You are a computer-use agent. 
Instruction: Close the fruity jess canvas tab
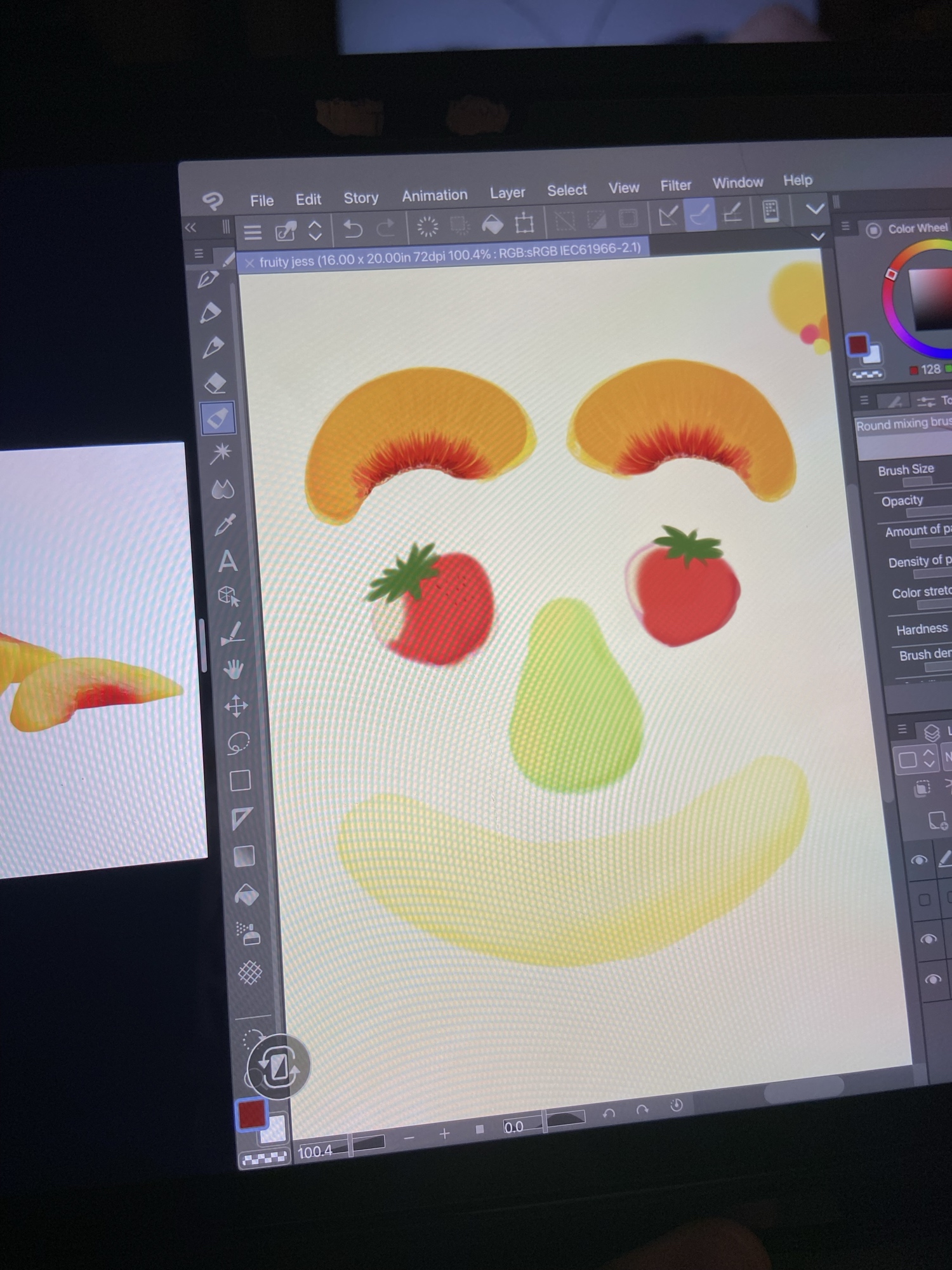pos(249,263)
